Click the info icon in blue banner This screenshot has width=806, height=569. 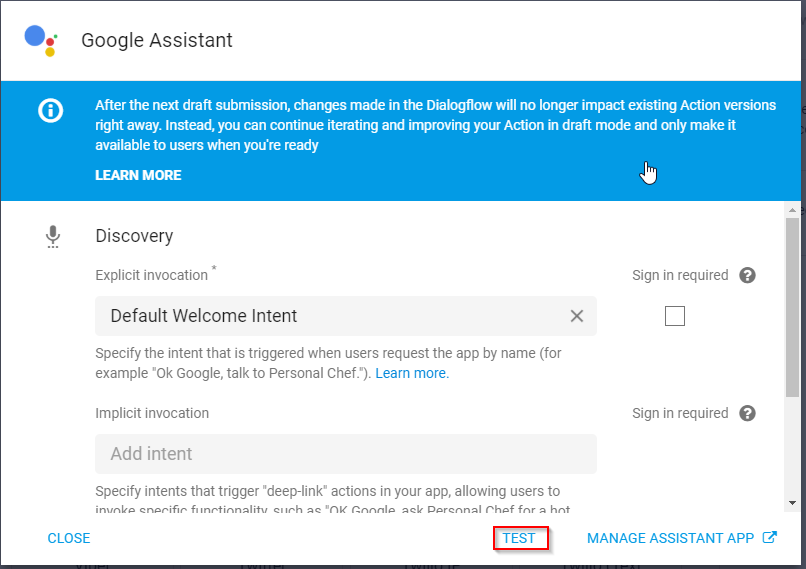pos(50,111)
